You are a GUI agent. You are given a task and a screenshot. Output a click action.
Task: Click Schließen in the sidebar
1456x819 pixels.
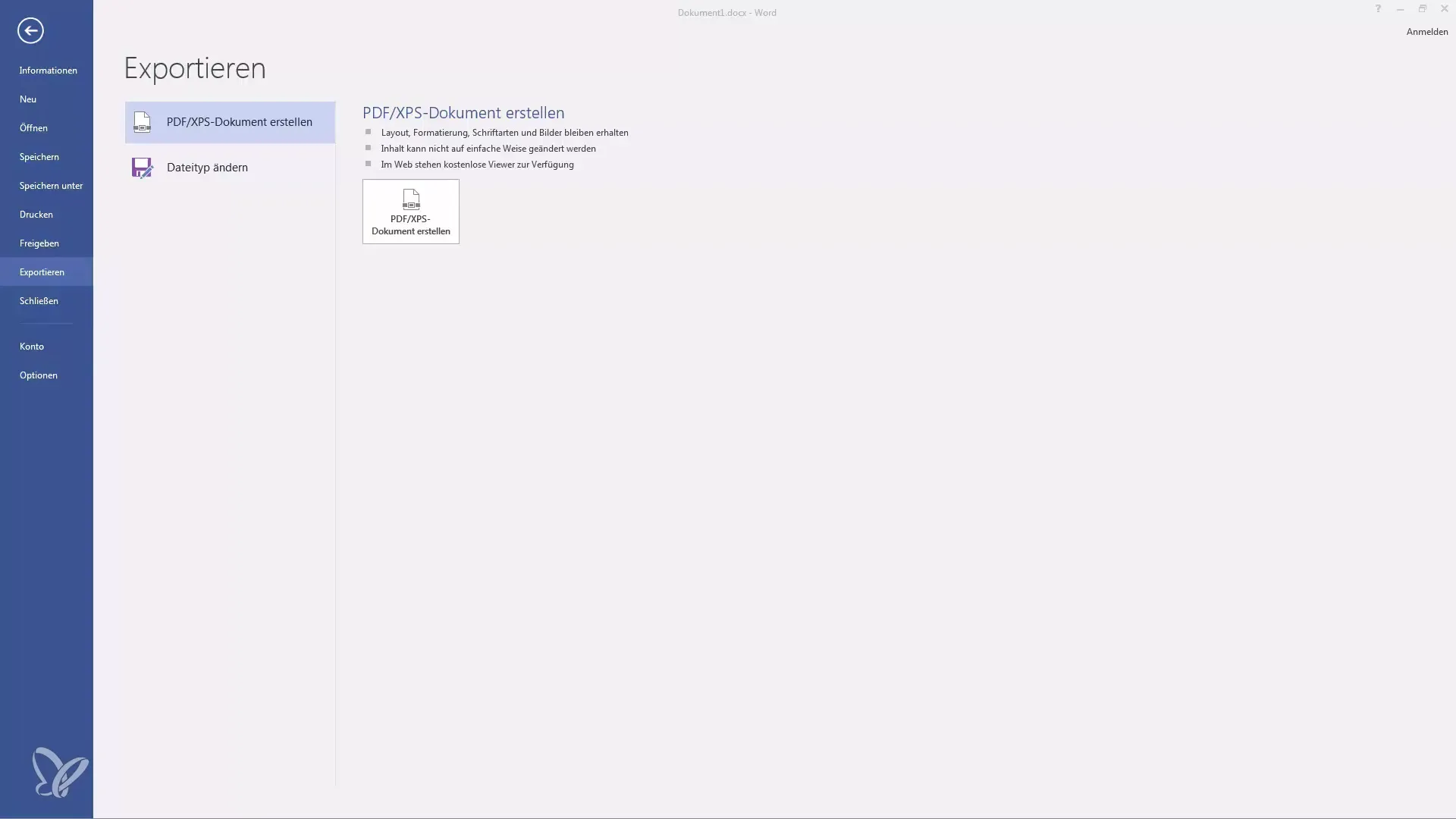[x=38, y=301]
